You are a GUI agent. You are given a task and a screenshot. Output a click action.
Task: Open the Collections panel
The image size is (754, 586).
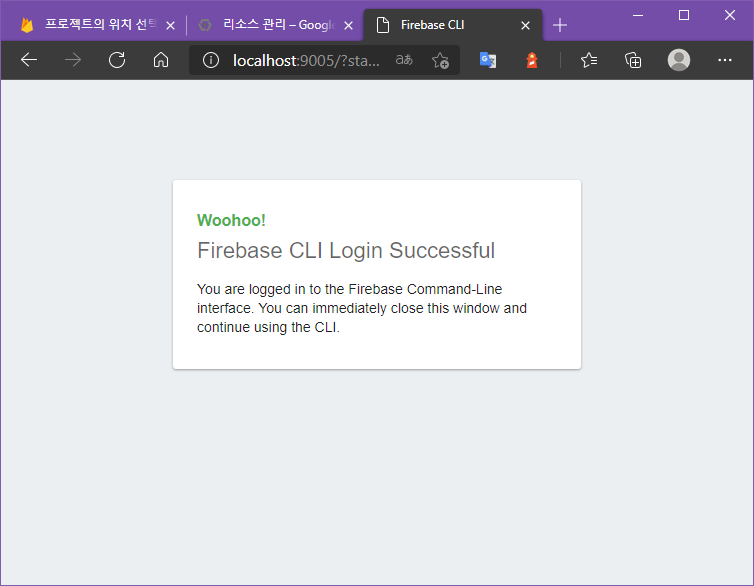coord(633,60)
